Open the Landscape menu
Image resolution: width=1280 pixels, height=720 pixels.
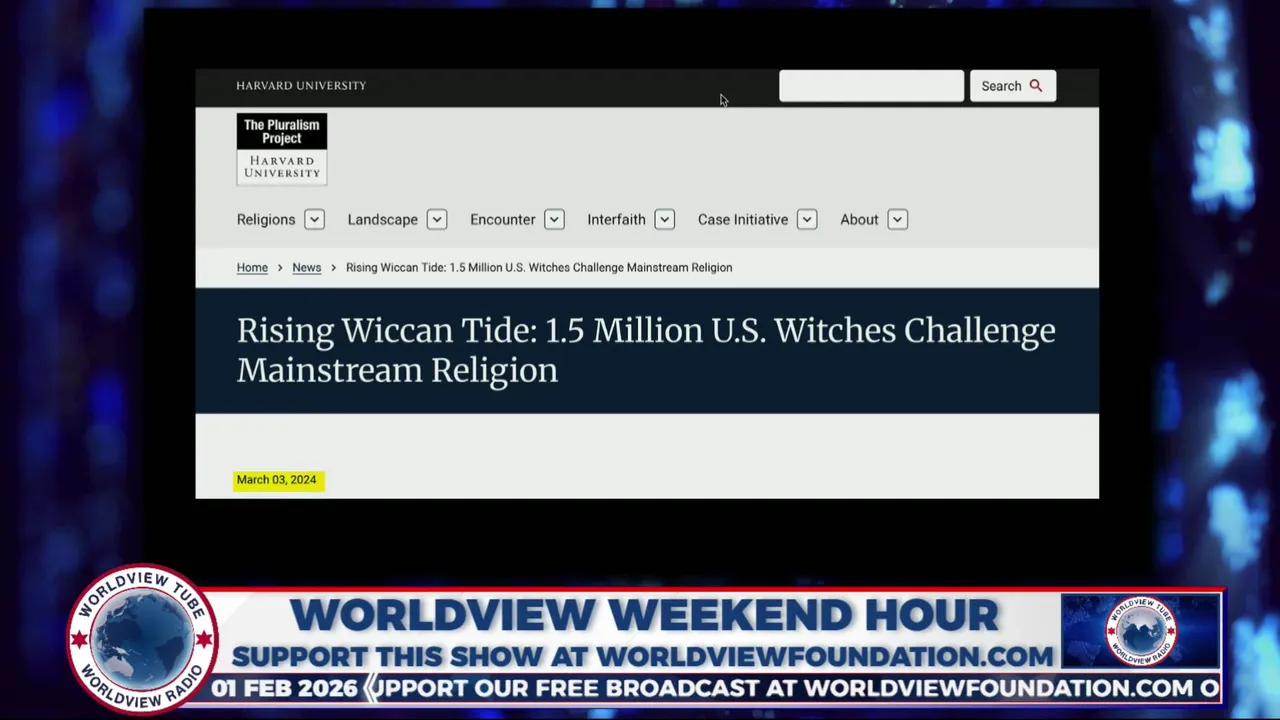(382, 219)
